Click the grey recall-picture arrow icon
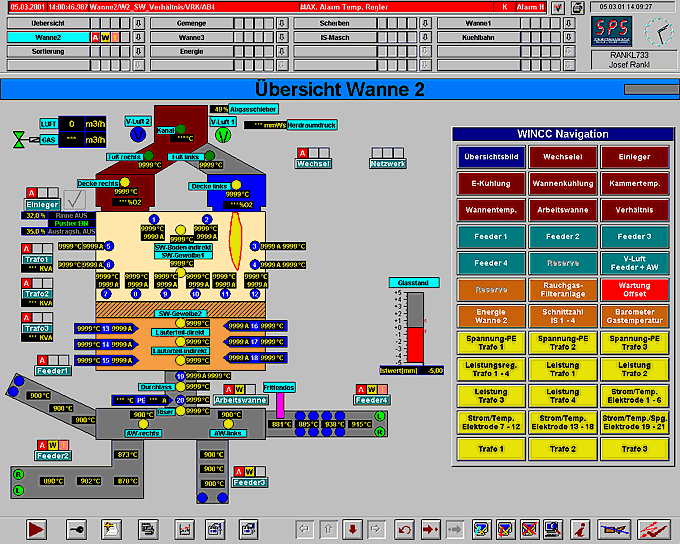Viewport: 680px width, 544px height. pos(454,529)
